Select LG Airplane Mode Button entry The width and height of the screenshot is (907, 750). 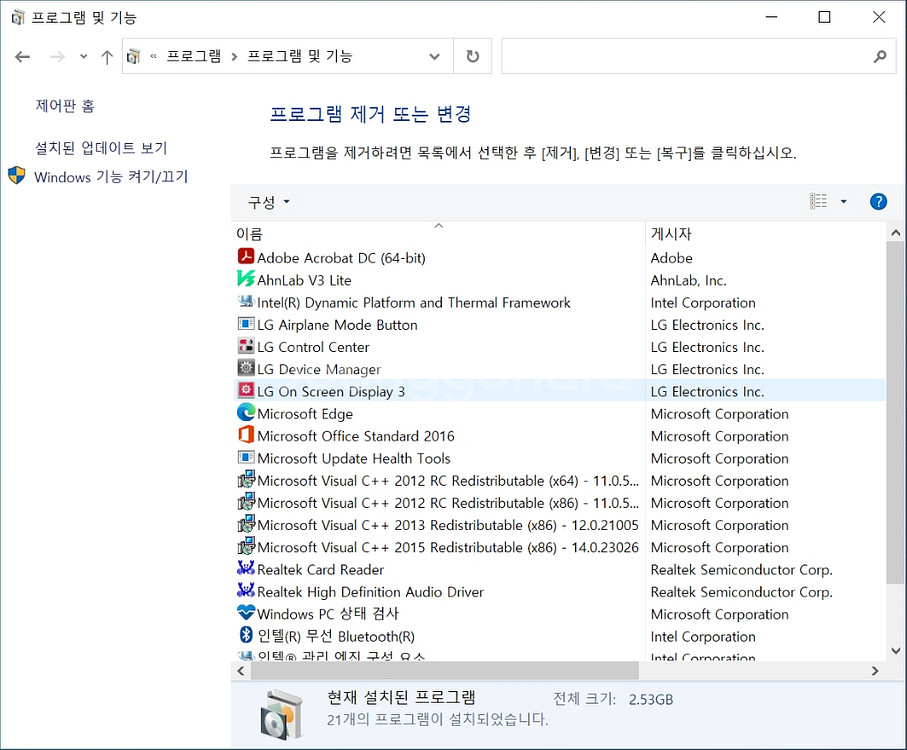[337, 325]
